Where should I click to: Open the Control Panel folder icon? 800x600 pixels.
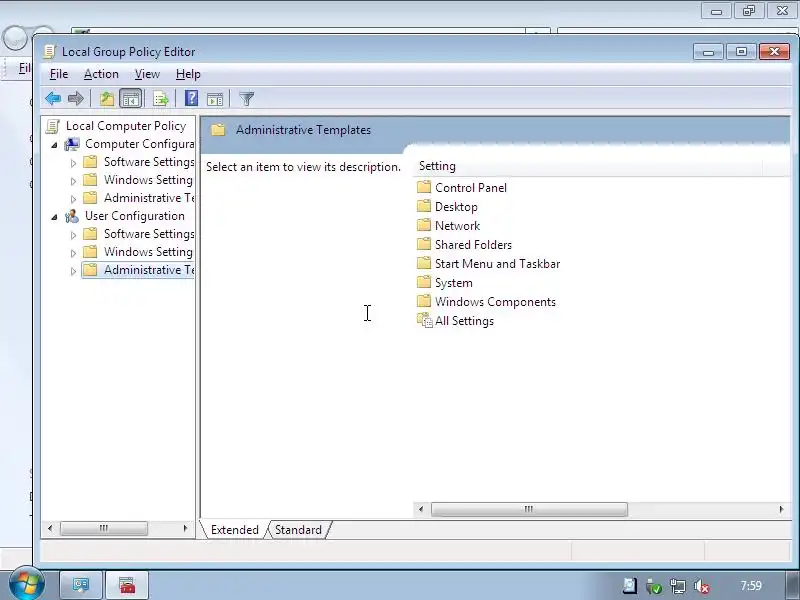424,187
